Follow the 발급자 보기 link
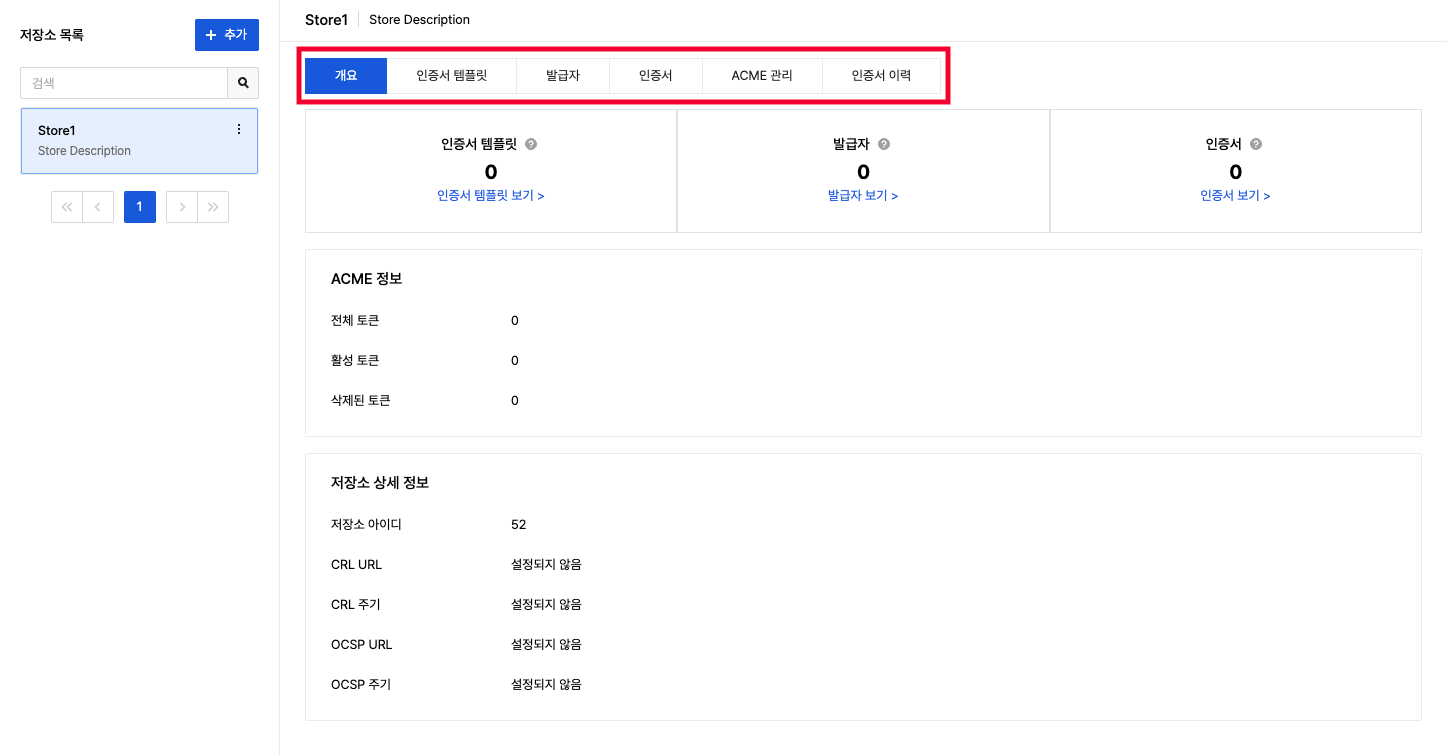 pyautogui.click(x=863, y=196)
